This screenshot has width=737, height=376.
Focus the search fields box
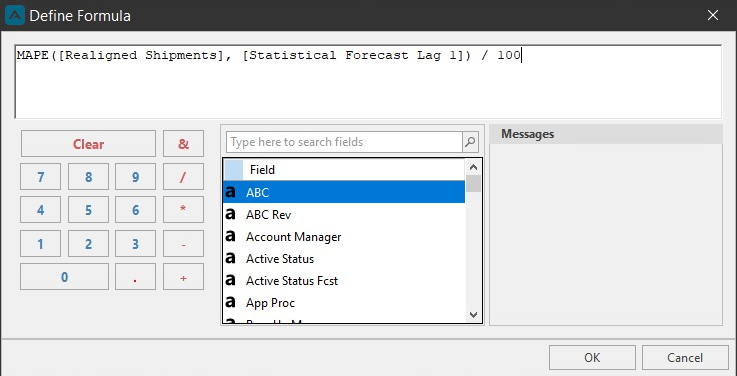pyautogui.click(x=345, y=142)
